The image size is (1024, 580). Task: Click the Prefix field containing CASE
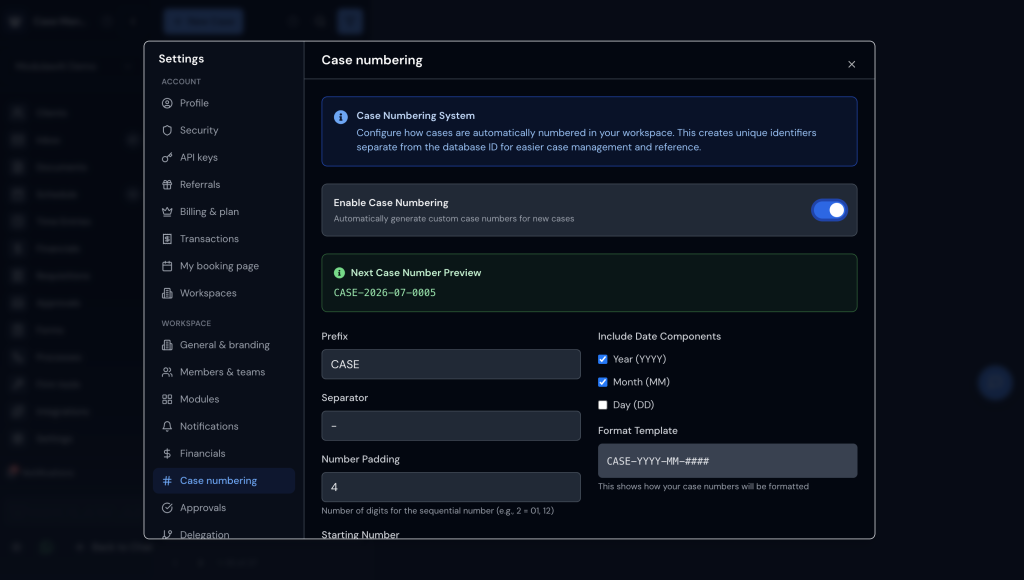(x=451, y=364)
